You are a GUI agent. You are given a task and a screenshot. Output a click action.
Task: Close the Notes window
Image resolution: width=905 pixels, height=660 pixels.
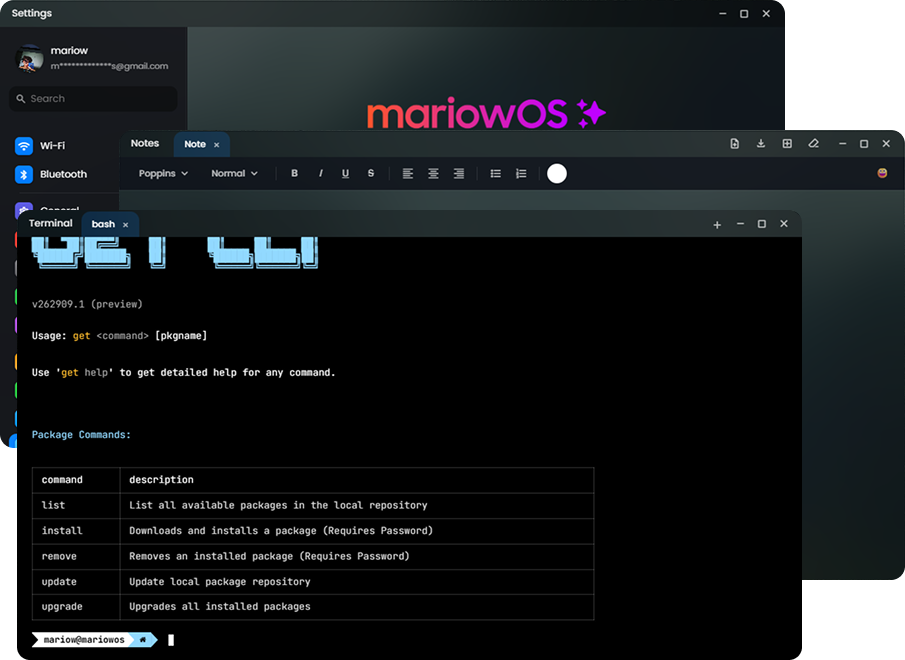[886, 144]
